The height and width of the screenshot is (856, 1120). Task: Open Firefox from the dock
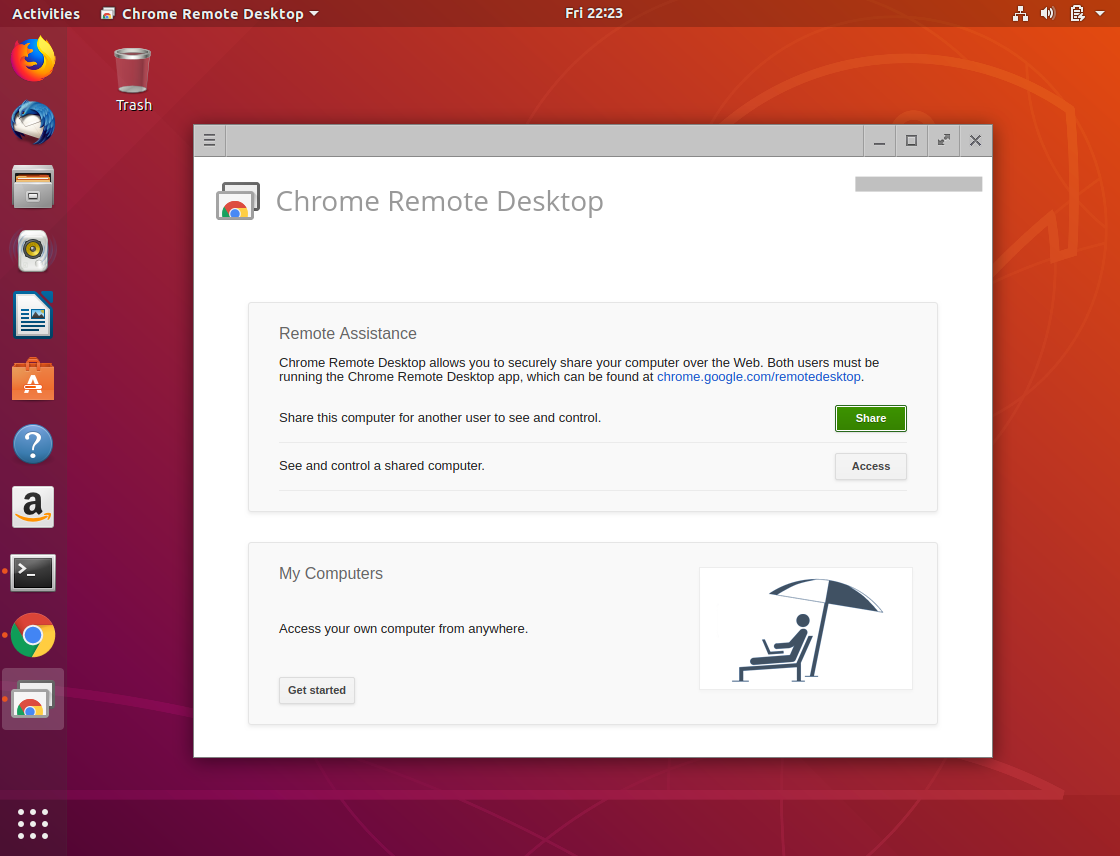[x=33, y=59]
